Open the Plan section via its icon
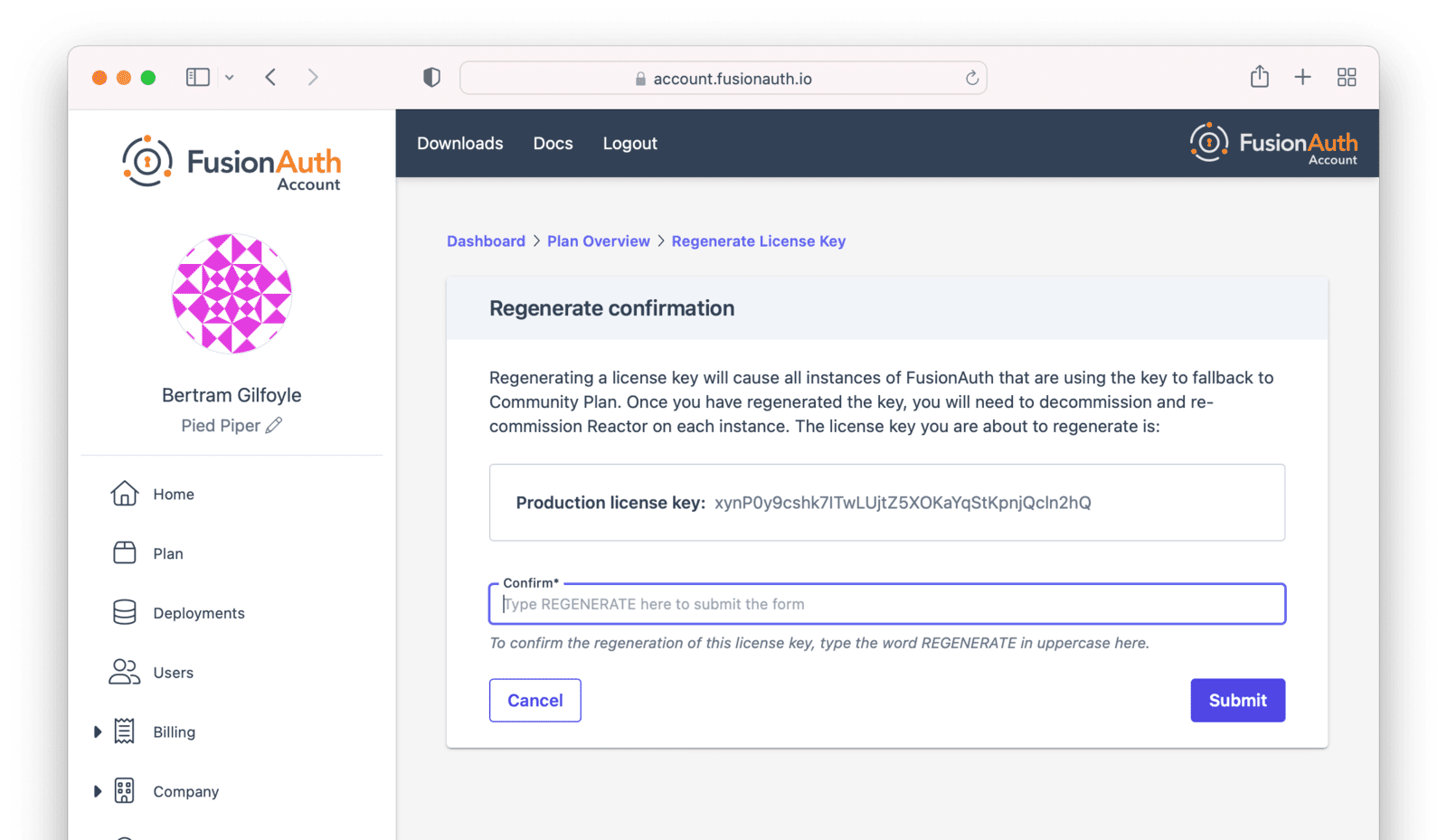The width and height of the screenshot is (1447, 840). pyautogui.click(x=123, y=552)
